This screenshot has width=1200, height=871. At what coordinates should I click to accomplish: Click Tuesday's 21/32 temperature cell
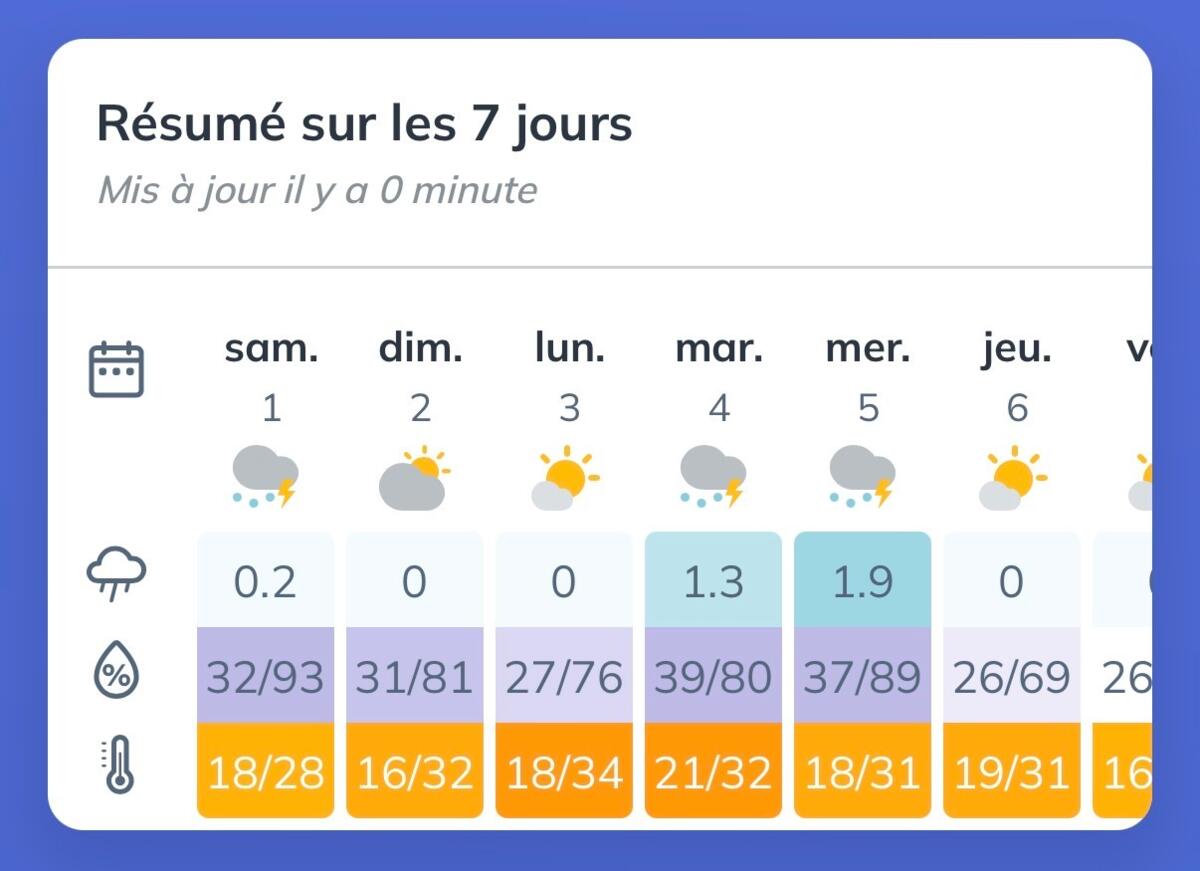click(713, 771)
